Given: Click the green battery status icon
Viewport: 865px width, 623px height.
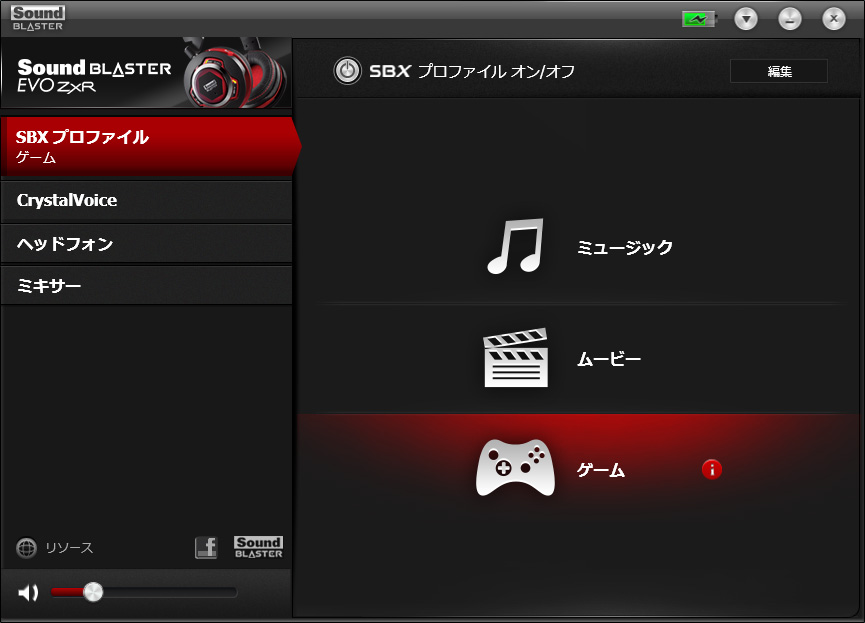Looking at the screenshot, I should tap(699, 19).
